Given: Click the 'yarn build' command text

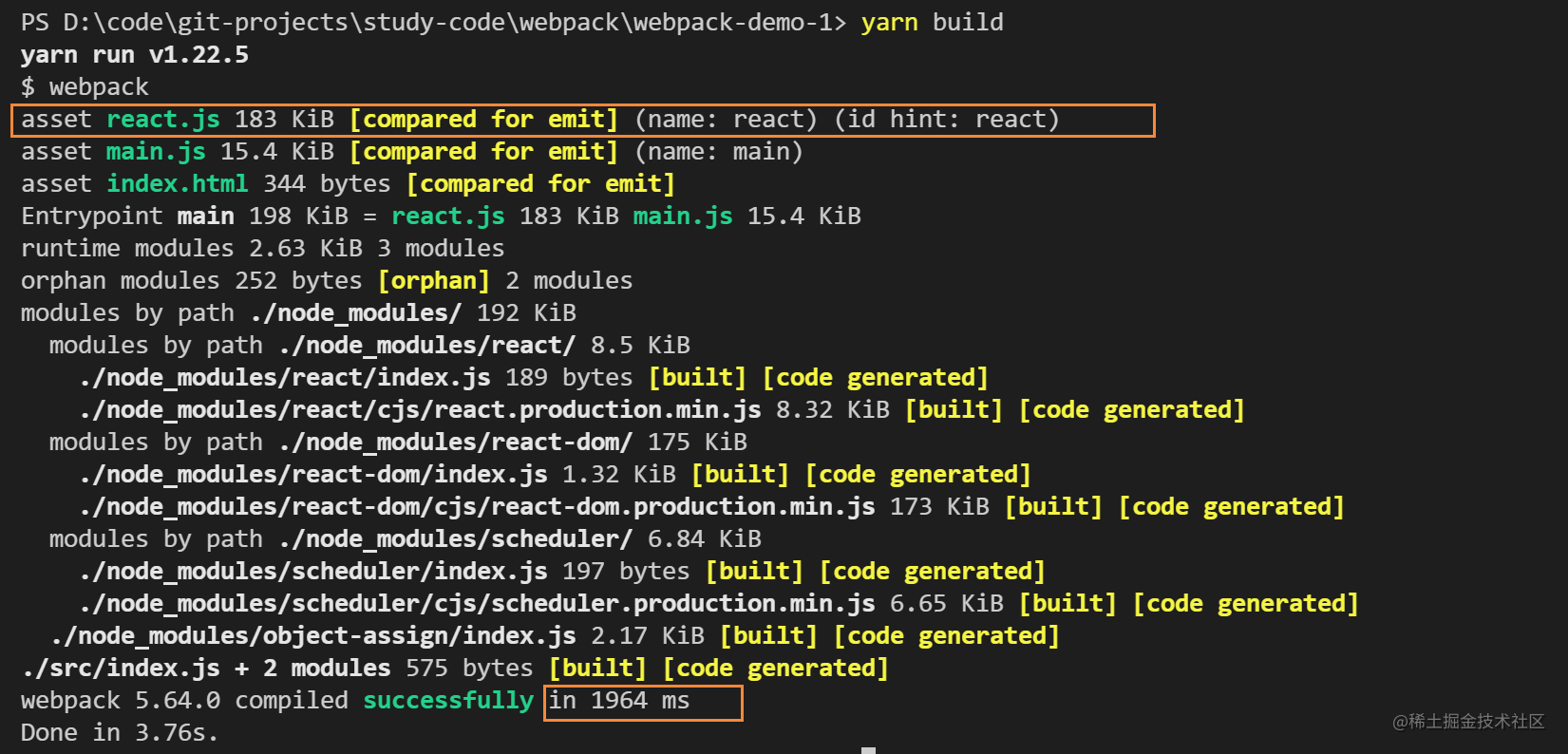Looking at the screenshot, I should (932, 22).
